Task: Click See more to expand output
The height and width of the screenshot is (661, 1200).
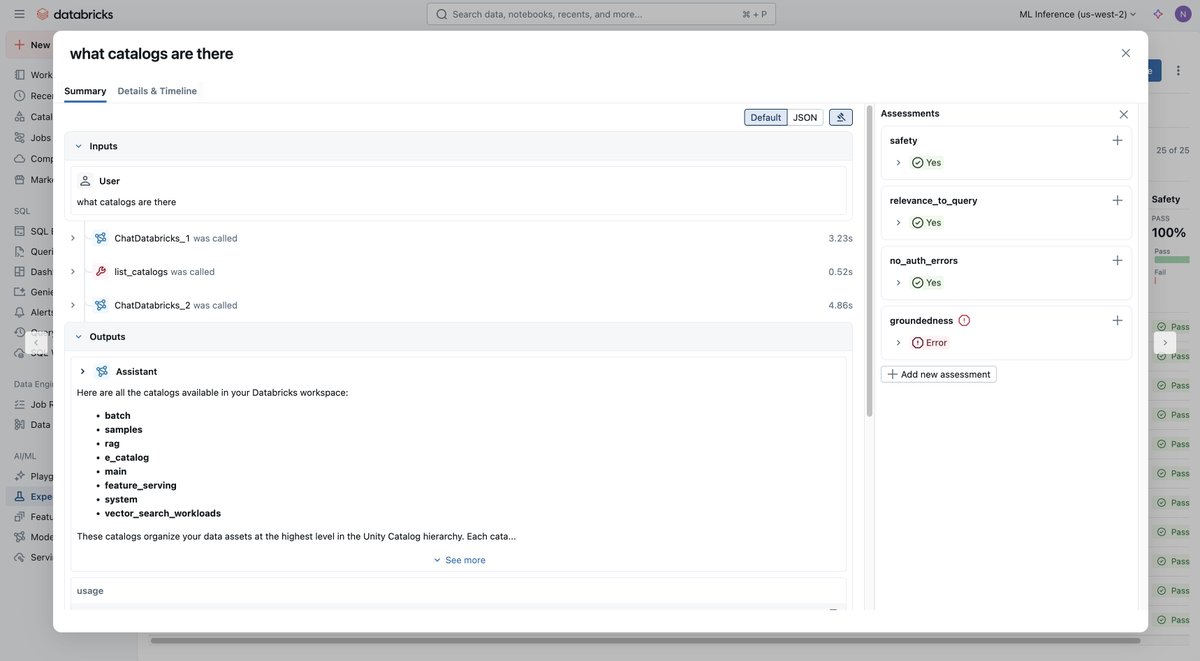Action: coord(459,560)
